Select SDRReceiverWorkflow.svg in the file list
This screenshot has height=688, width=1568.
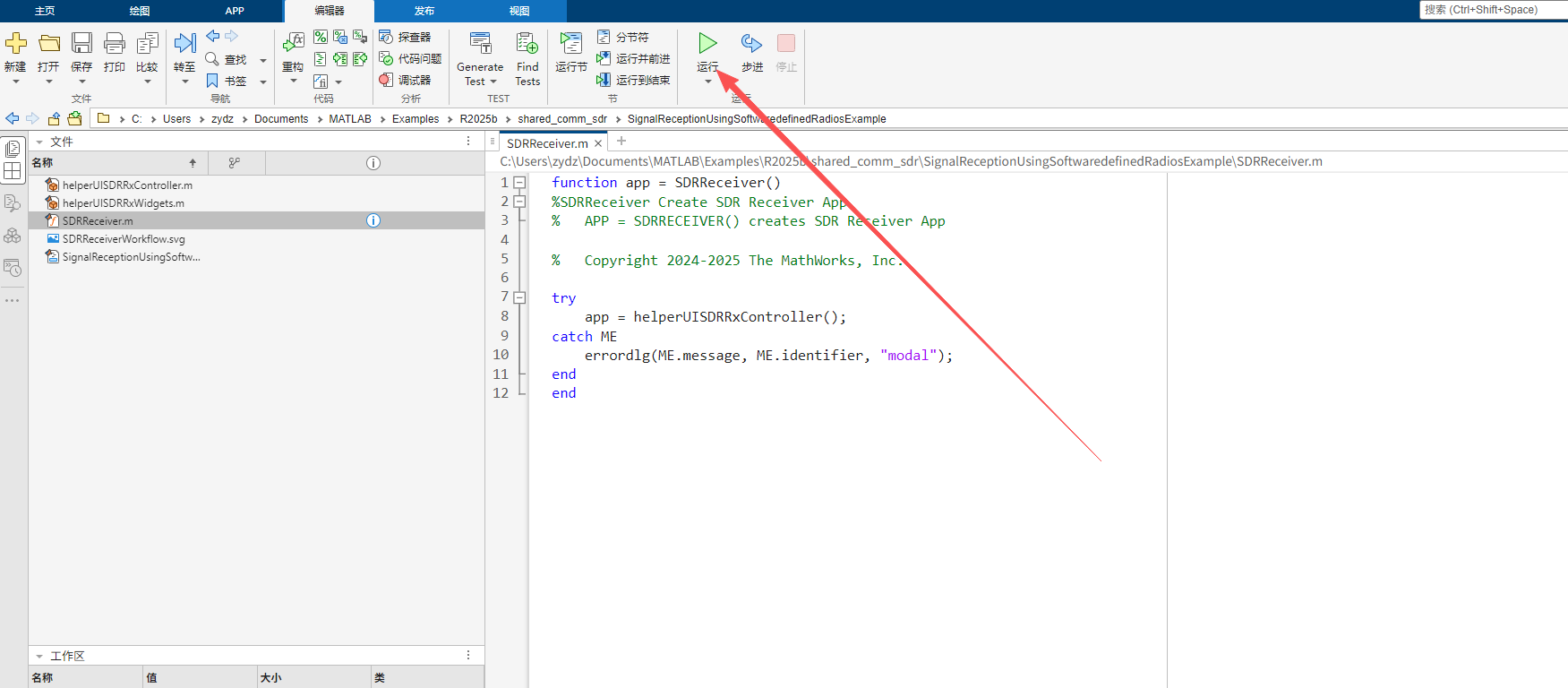(x=124, y=238)
